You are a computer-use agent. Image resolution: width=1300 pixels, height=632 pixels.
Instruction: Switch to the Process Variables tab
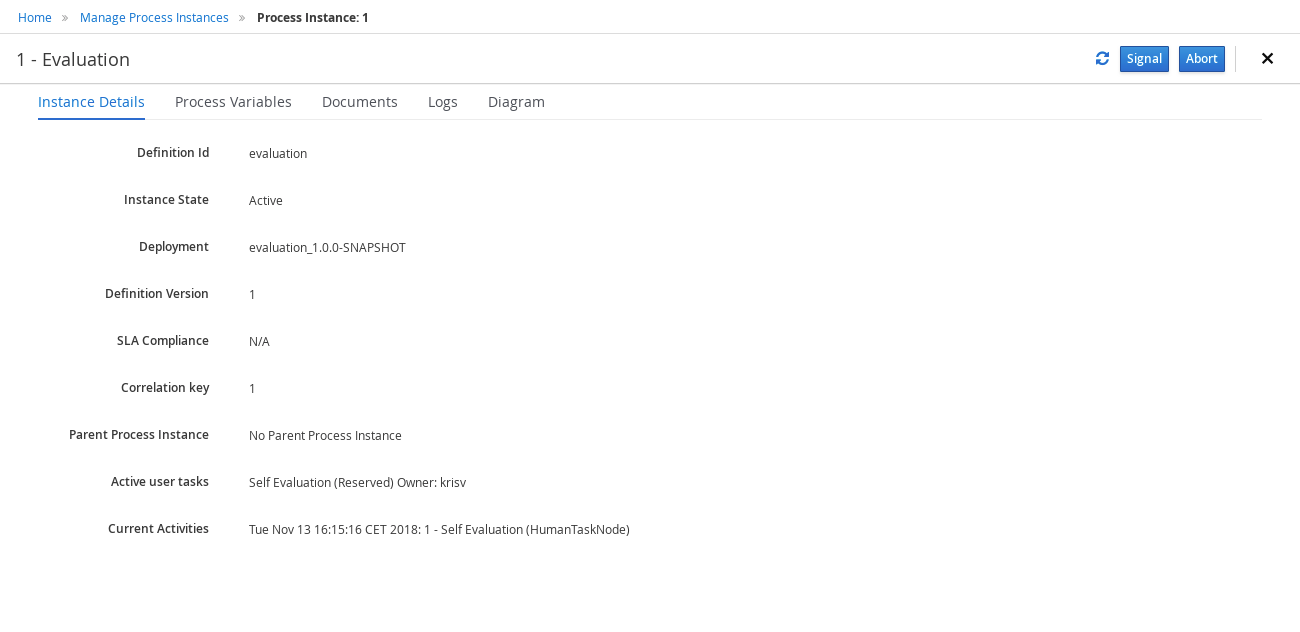tap(233, 102)
